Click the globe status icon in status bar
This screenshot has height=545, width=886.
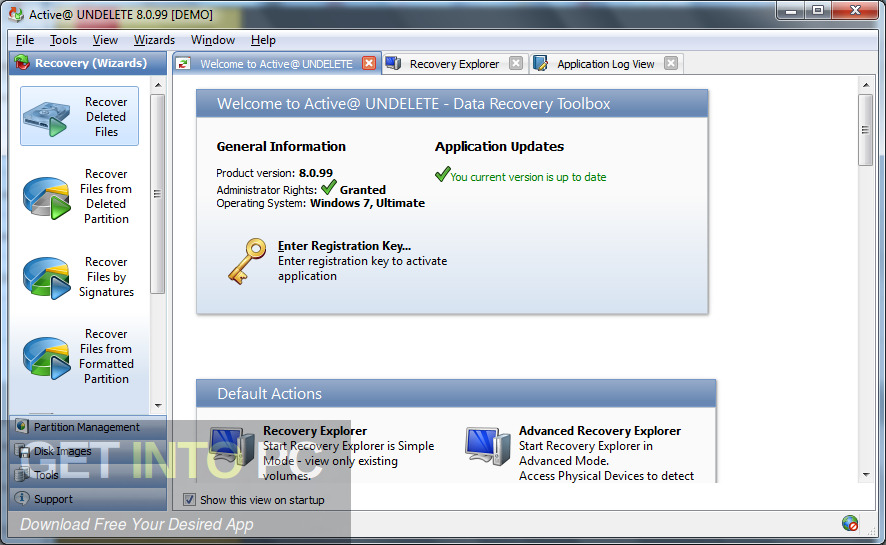849,524
